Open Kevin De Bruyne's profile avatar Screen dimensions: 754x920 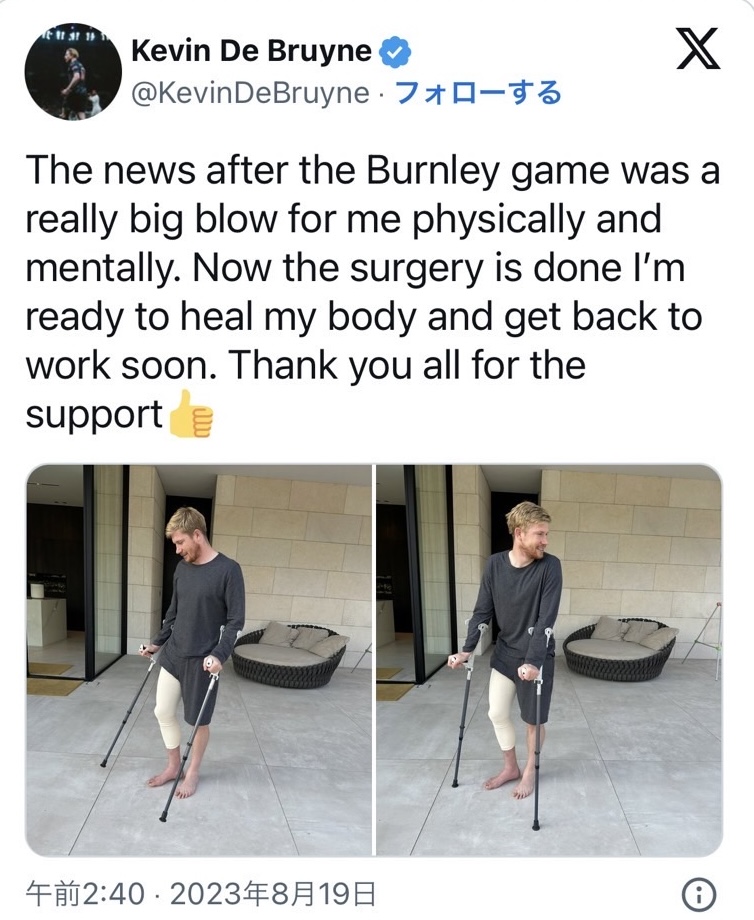[x=73, y=72]
